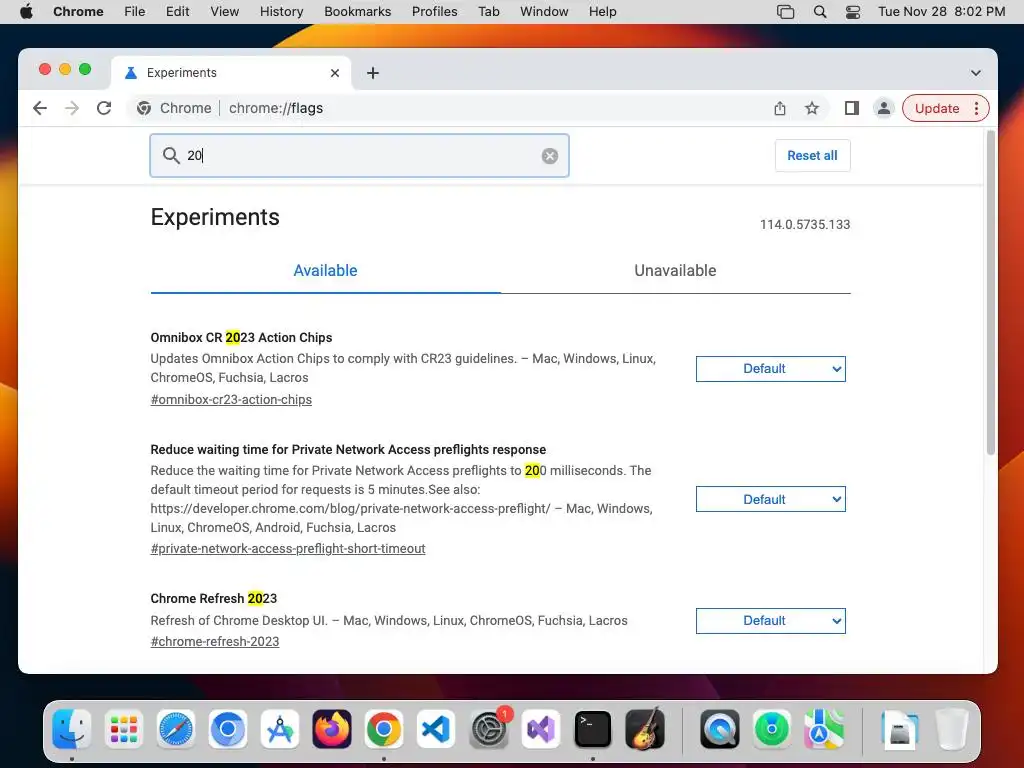Open Chrome's three-dot menu
Viewport: 1024px width, 768px height.
tap(977, 108)
